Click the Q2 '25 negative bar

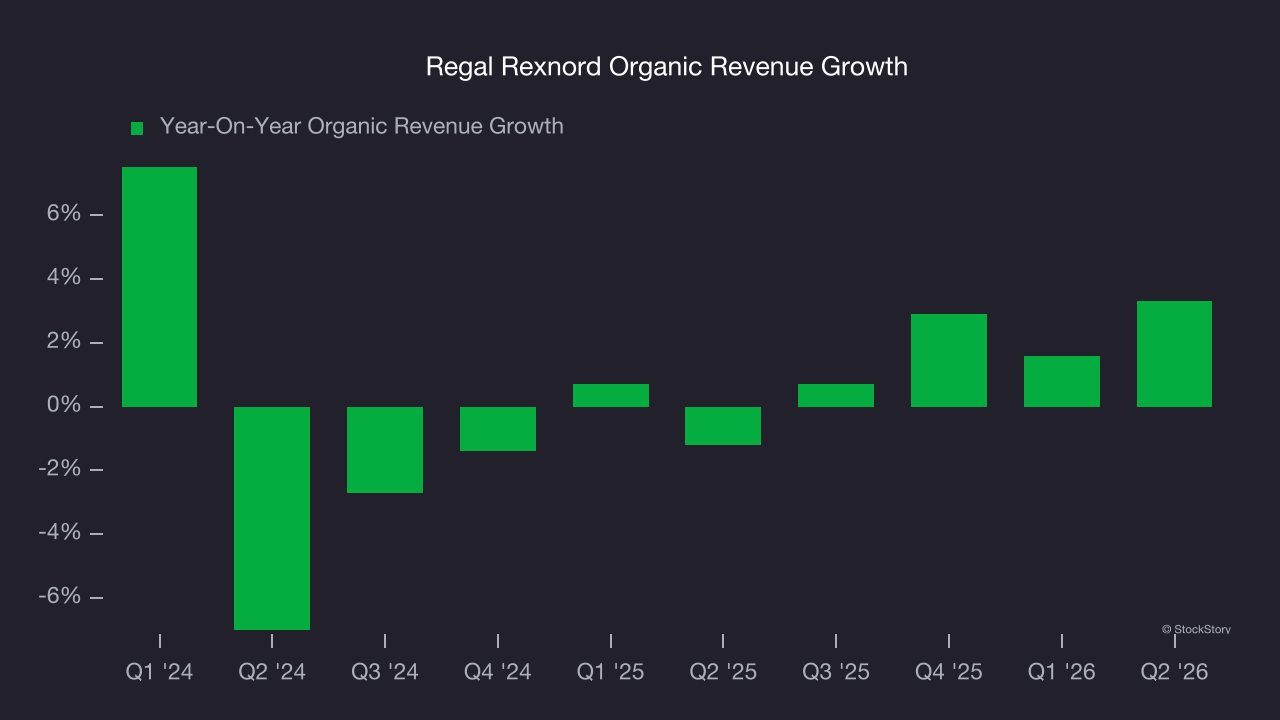coord(723,426)
